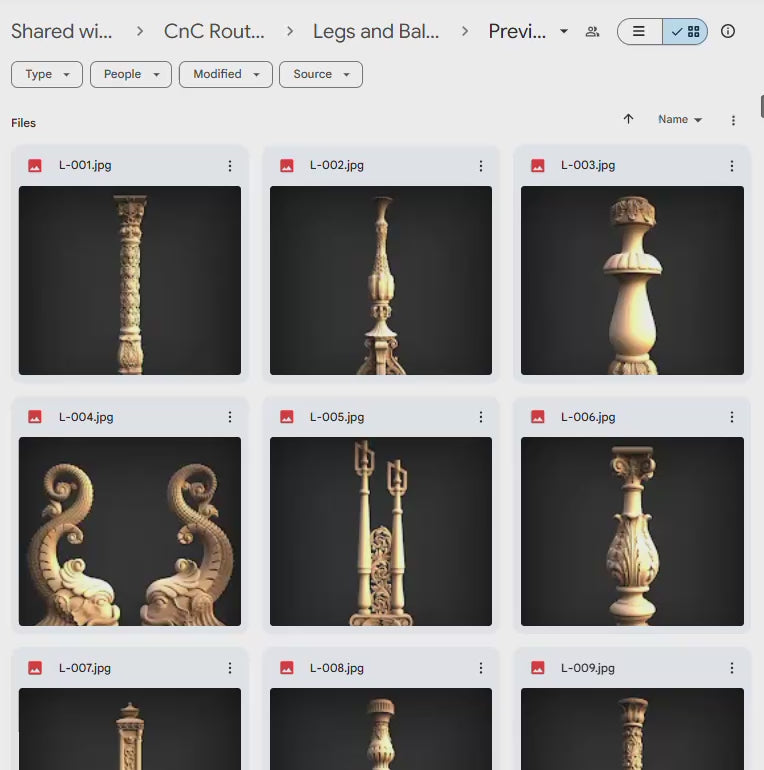This screenshot has height=770, width=764.
Task: Select the L-009.jpg thumbnail preview
Action: pyautogui.click(x=632, y=729)
